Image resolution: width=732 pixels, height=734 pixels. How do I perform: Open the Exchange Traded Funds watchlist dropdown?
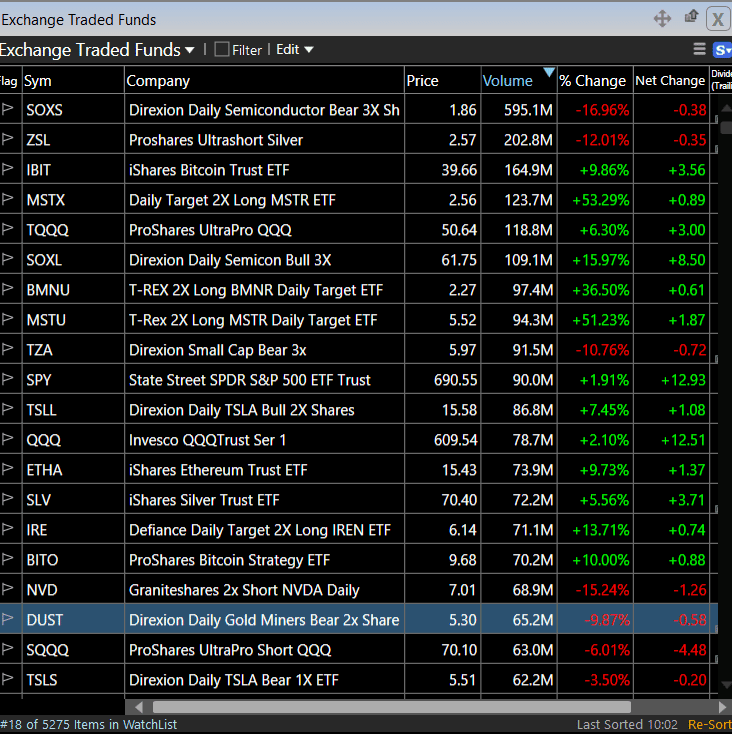[x=97, y=50]
